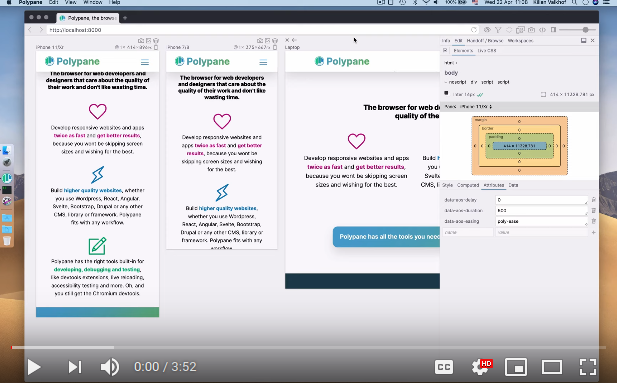This screenshot has width=617, height=383.
Task: Click the data-aos-easing value field
Action: point(541,221)
